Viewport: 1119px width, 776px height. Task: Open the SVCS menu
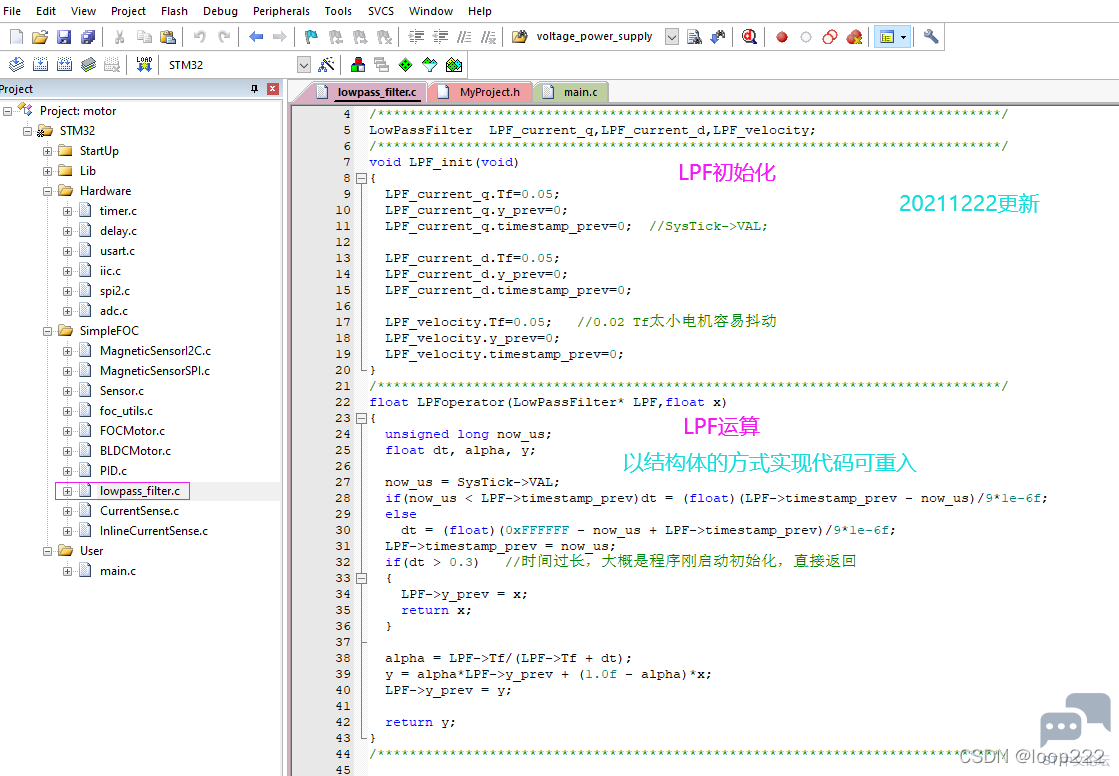(x=380, y=11)
